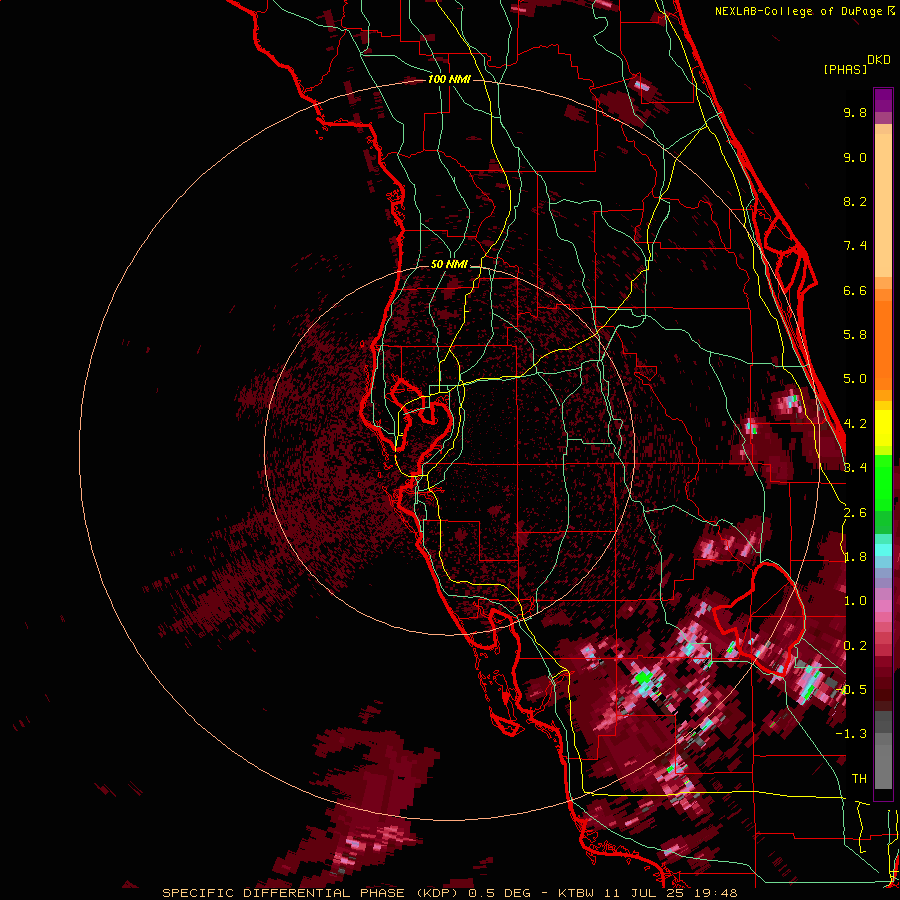Select the 5.8 value on the legend

click(x=855, y=335)
